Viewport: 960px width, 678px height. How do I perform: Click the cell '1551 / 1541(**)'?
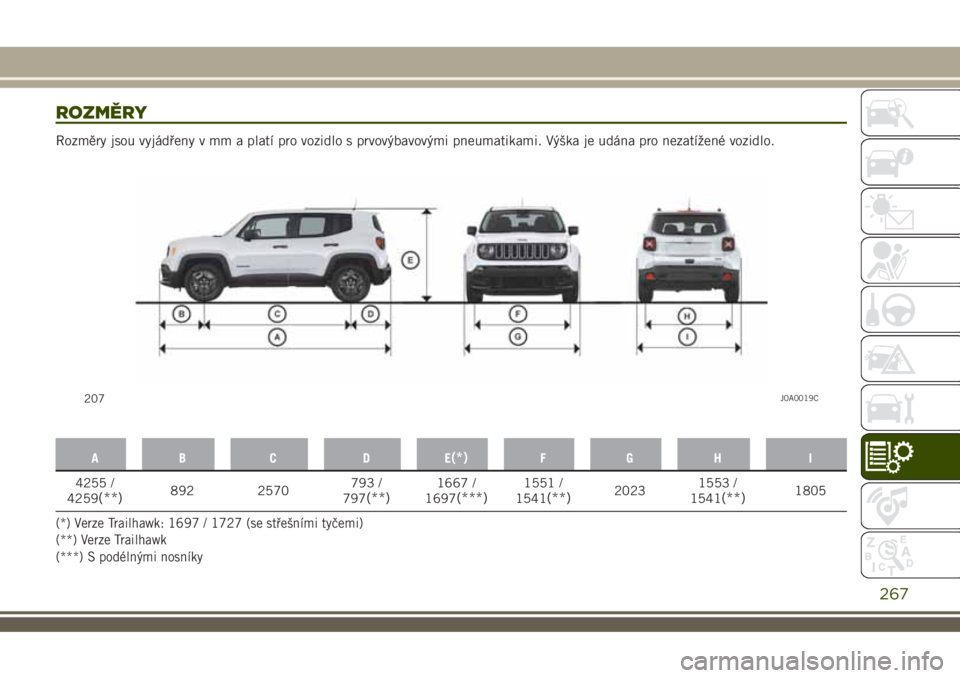pos(544,491)
